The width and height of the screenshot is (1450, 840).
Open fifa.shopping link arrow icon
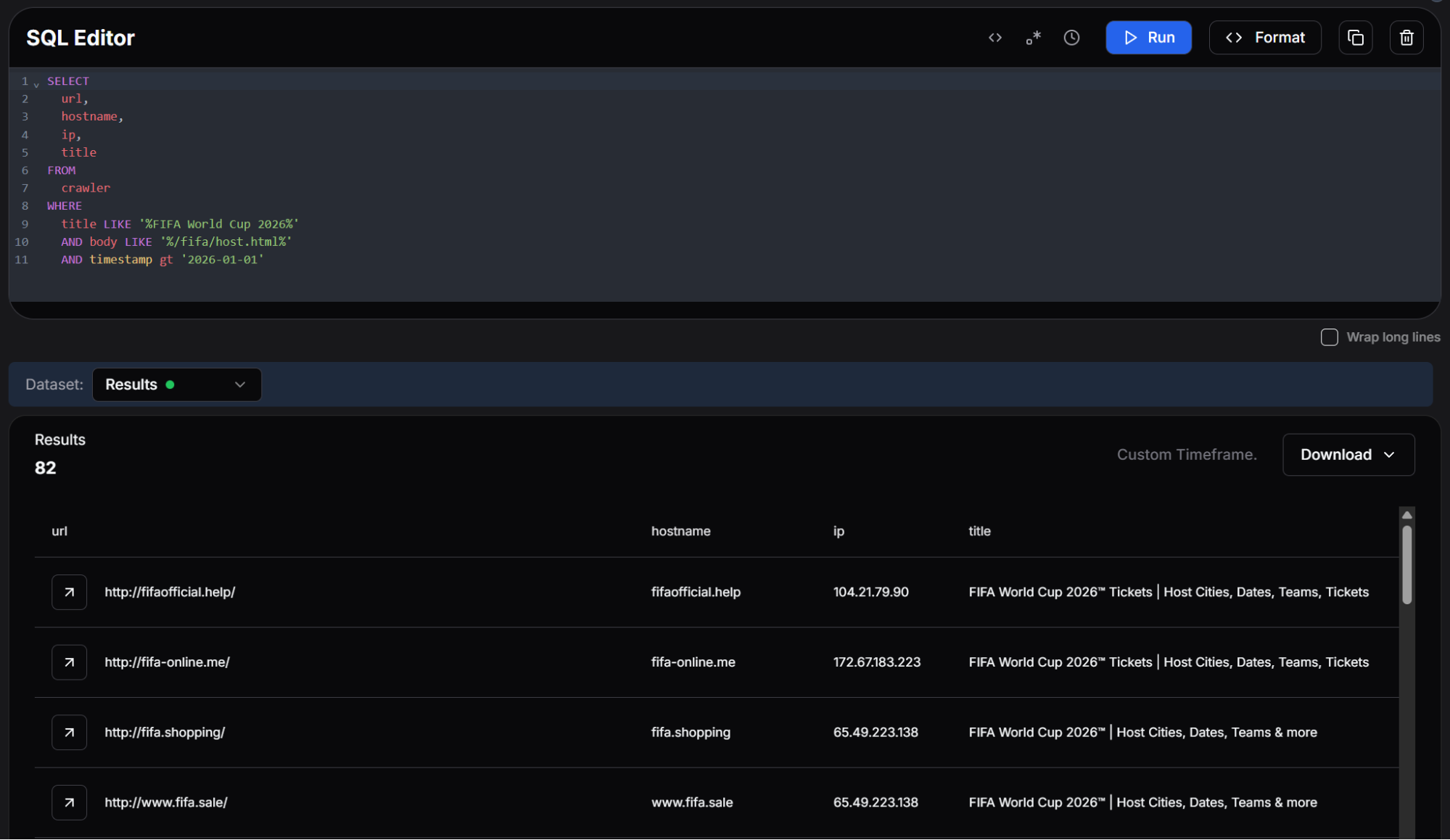click(x=70, y=733)
